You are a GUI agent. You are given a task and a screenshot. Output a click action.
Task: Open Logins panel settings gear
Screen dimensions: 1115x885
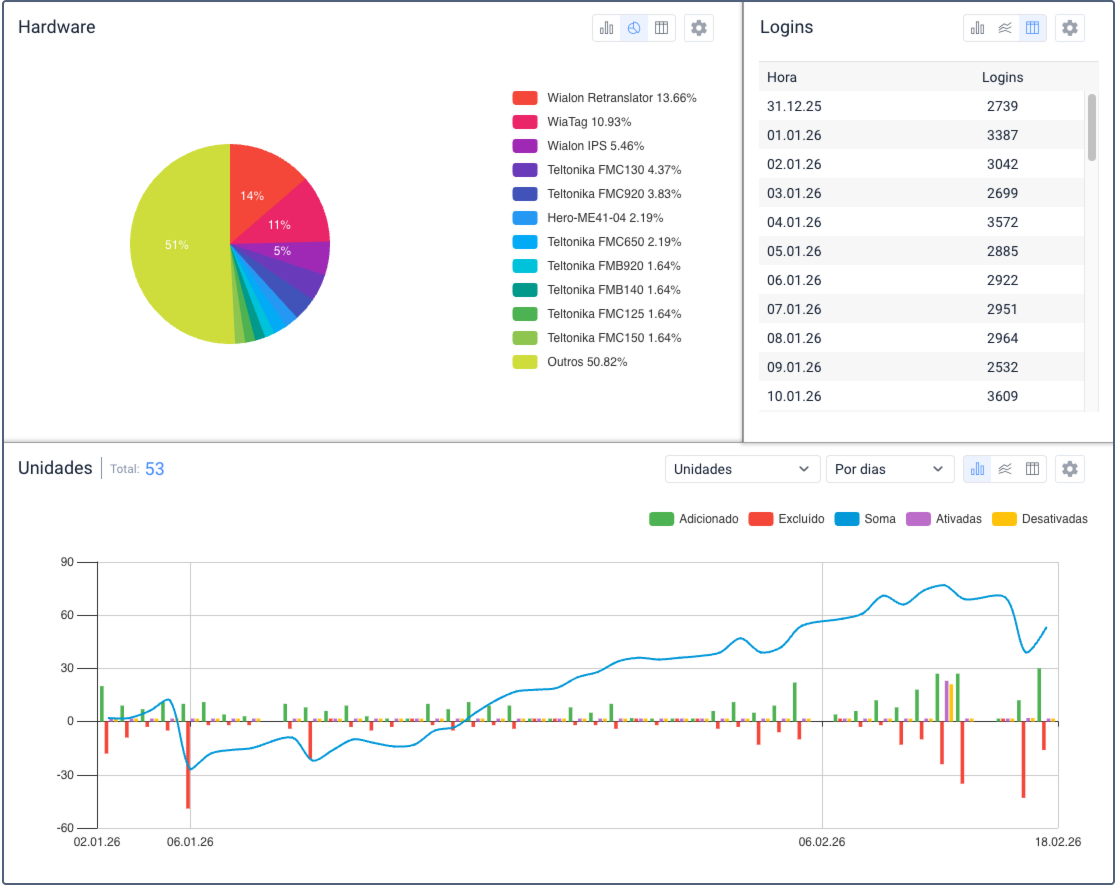coord(1070,28)
